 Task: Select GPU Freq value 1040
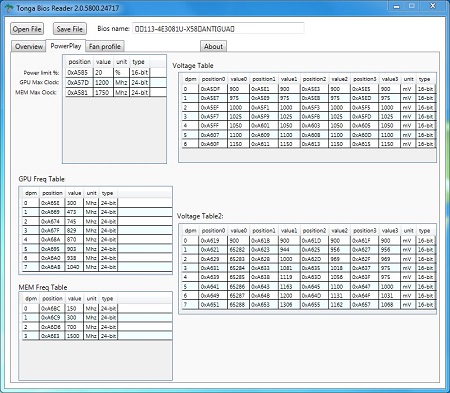tap(74, 267)
